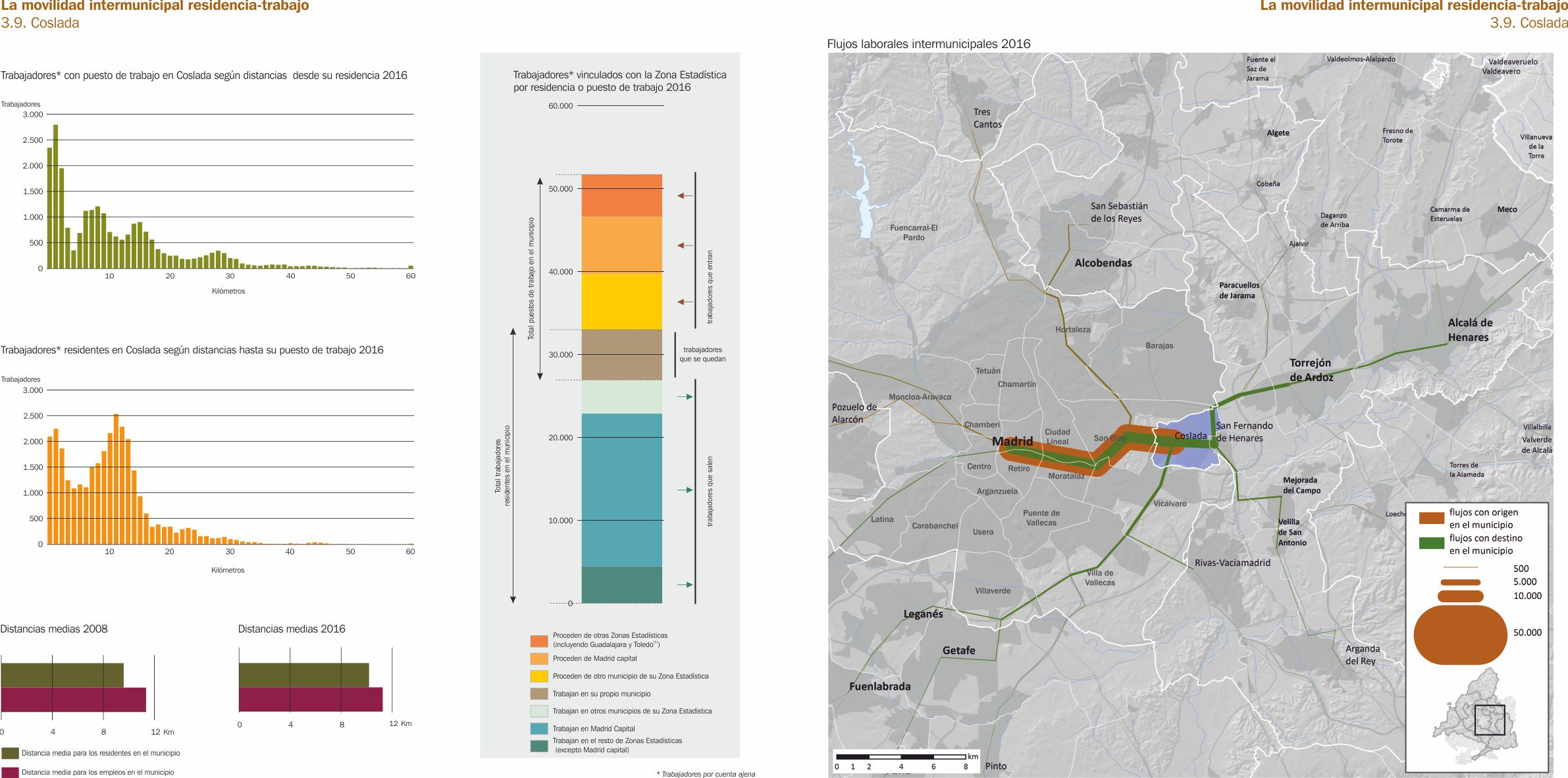Viewport: 1568px width, 778px height.
Task: Click the pale green 'Trabajan en otros municipios' swatch
Action: (x=538, y=711)
